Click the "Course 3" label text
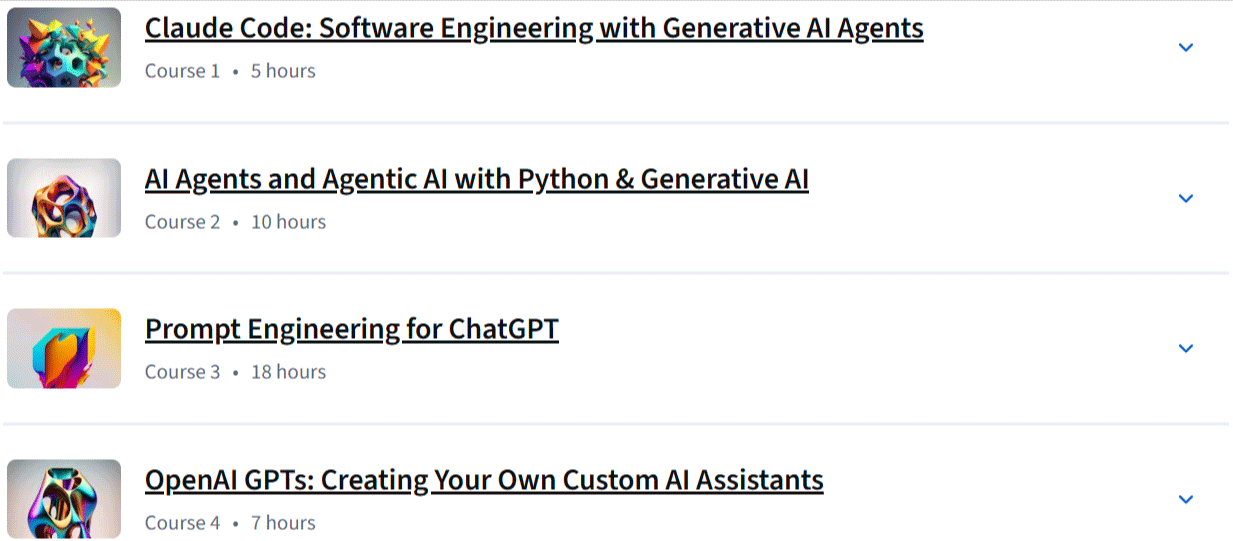Image resolution: width=1233 pixels, height=541 pixels. pos(182,372)
